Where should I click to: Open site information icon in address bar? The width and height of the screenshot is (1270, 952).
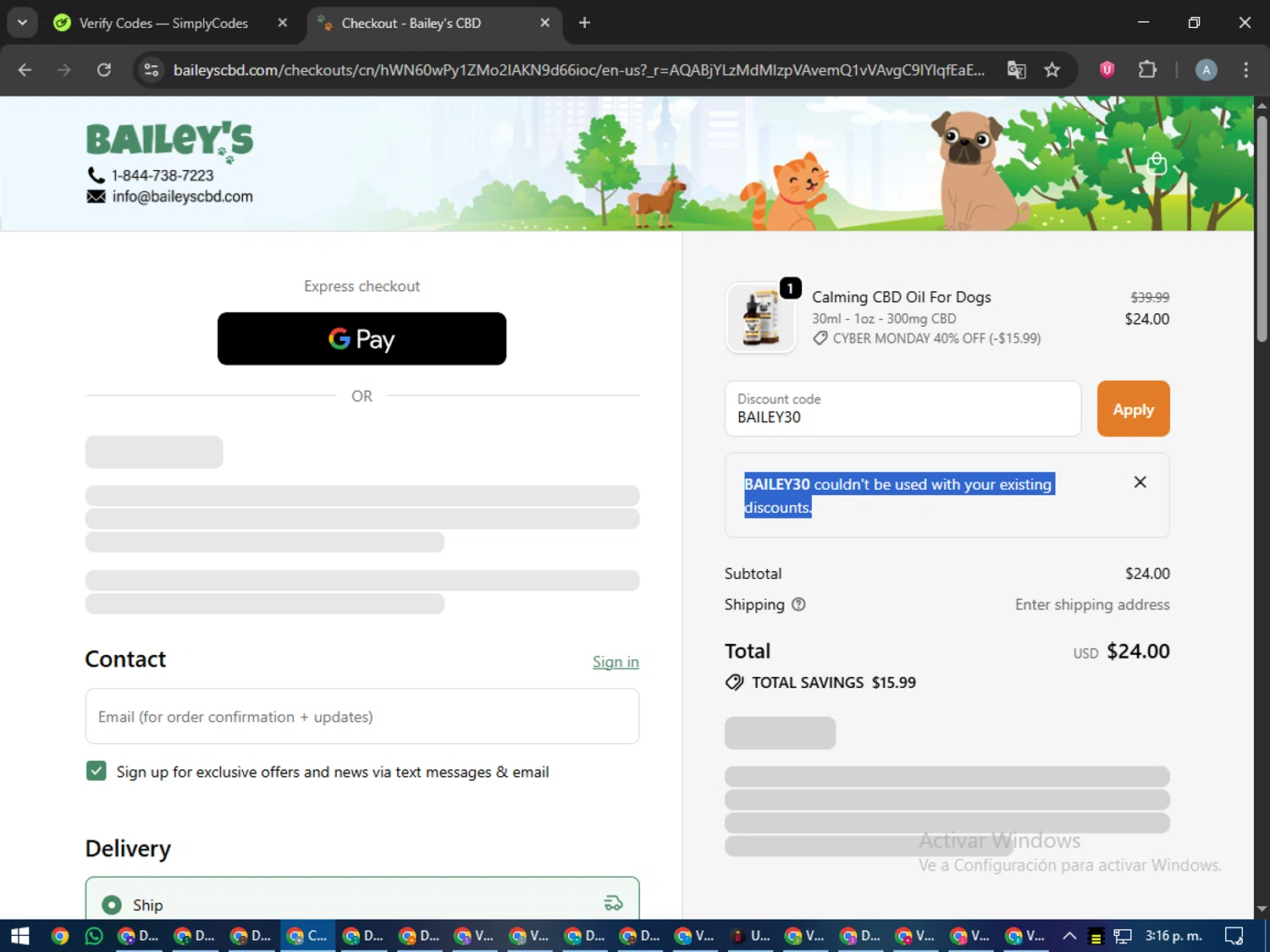point(152,70)
